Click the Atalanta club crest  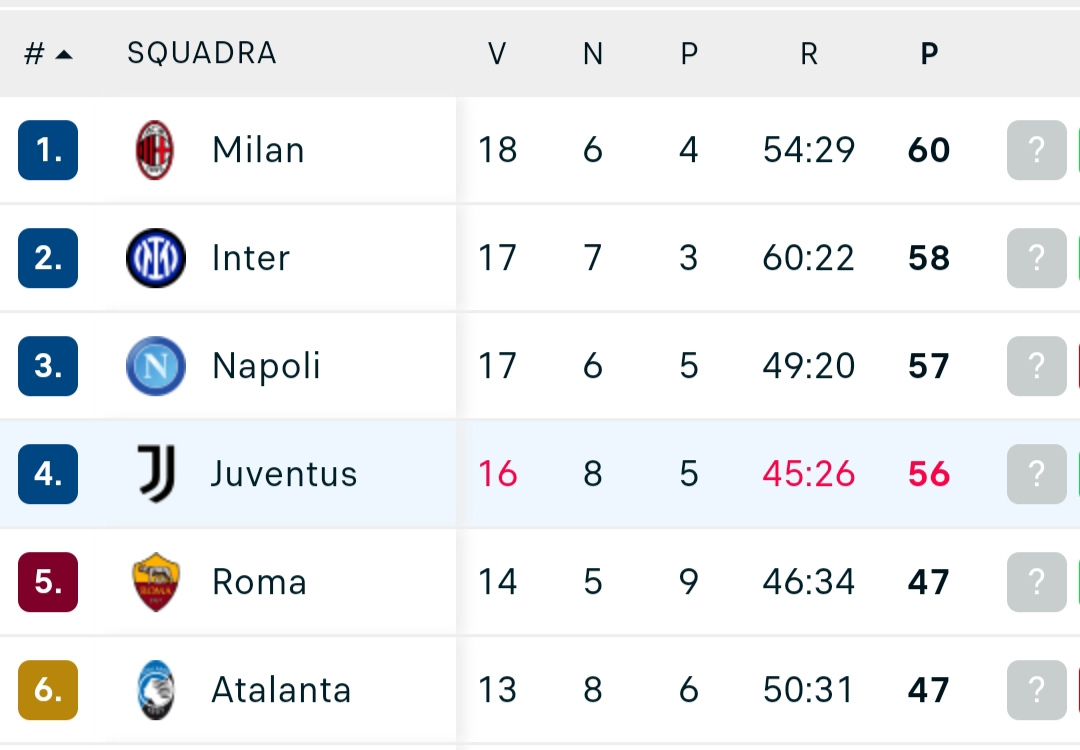pyautogui.click(x=156, y=690)
